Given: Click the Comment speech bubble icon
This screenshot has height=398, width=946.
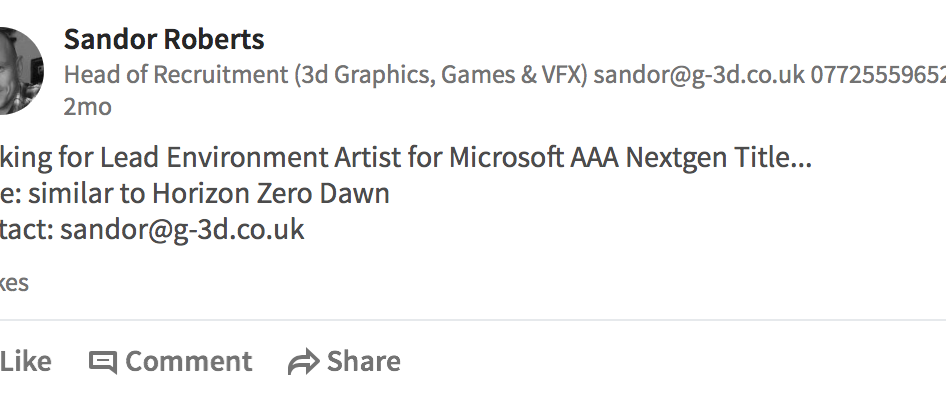Looking at the screenshot, I should [103, 362].
